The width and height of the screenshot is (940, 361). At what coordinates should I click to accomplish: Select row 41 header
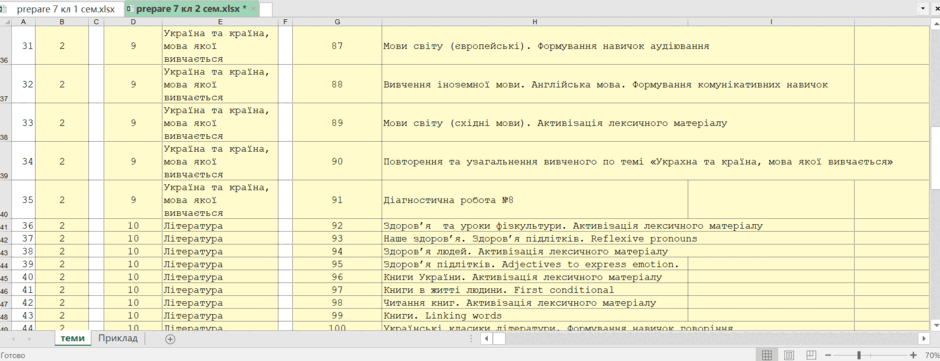pyautogui.click(x=6, y=225)
